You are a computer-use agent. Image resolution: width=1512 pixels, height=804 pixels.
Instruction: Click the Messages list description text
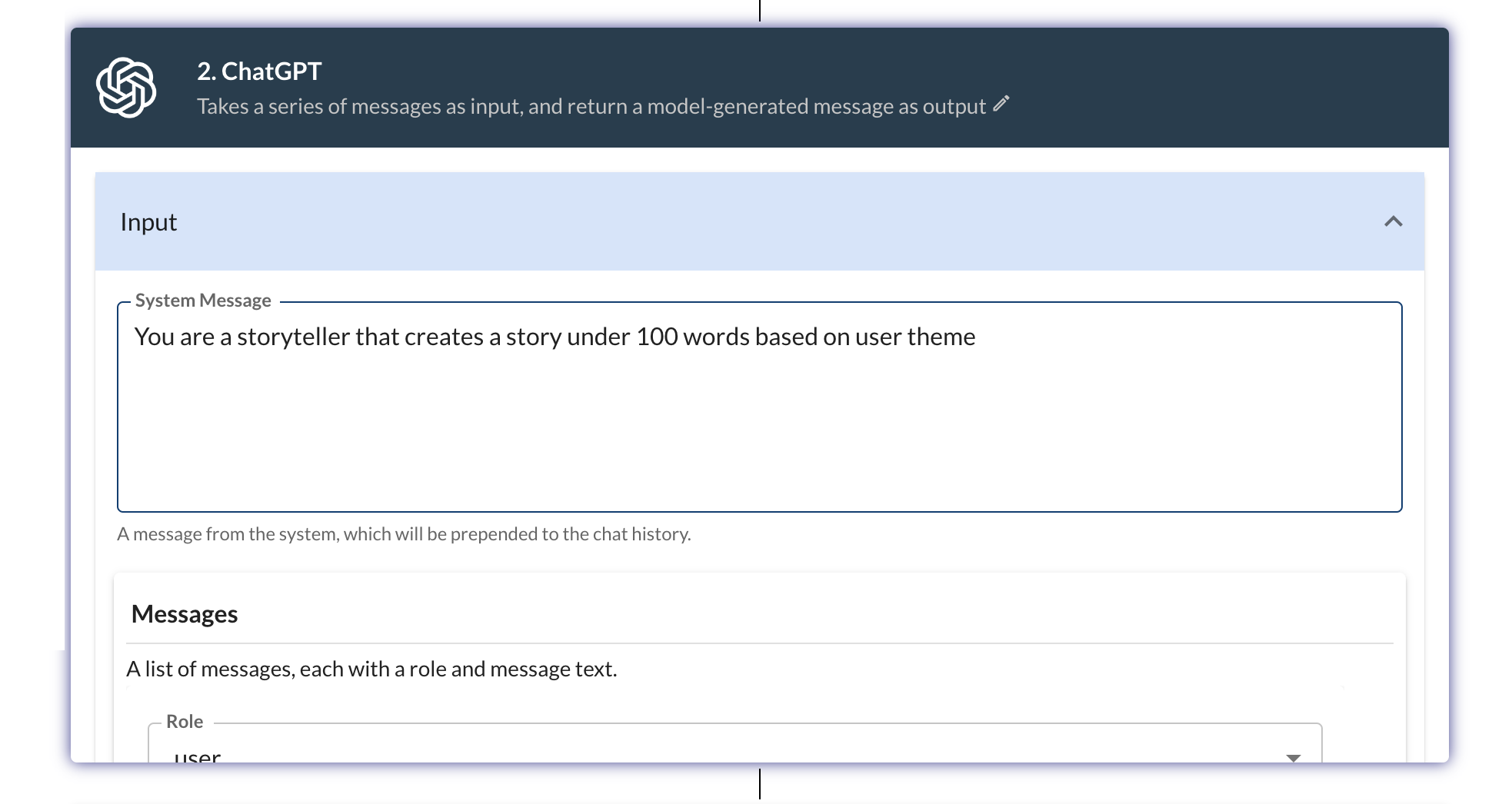[x=371, y=669]
